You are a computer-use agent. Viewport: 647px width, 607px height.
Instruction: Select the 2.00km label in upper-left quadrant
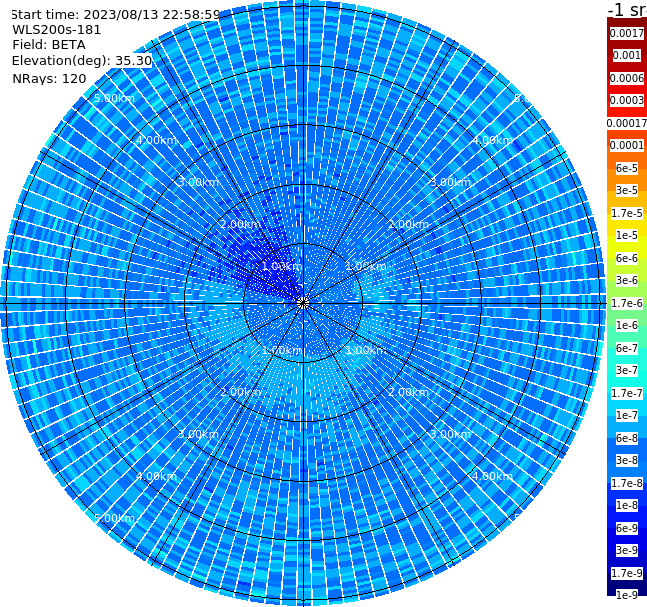(240, 224)
